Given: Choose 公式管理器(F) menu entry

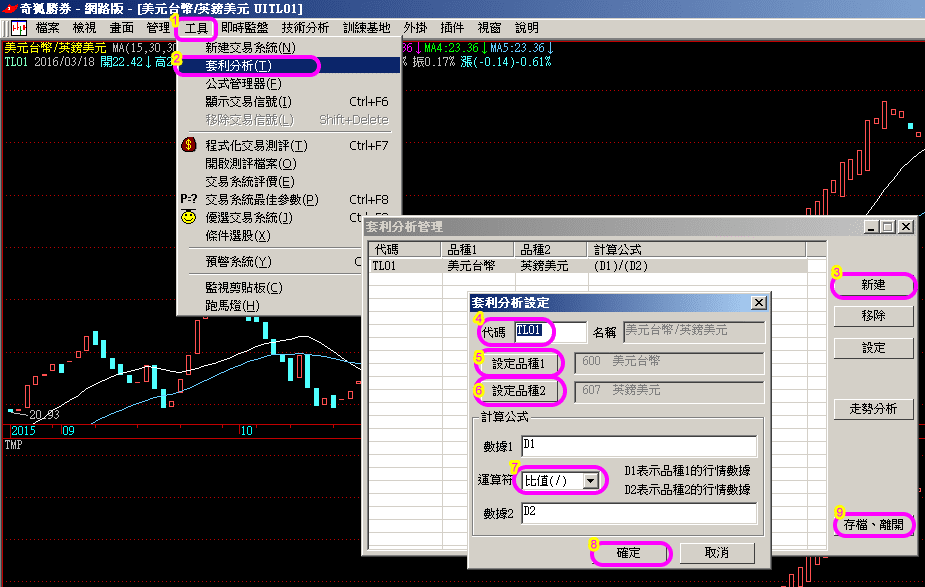Looking at the screenshot, I should pyautogui.click(x=242, y=84).
